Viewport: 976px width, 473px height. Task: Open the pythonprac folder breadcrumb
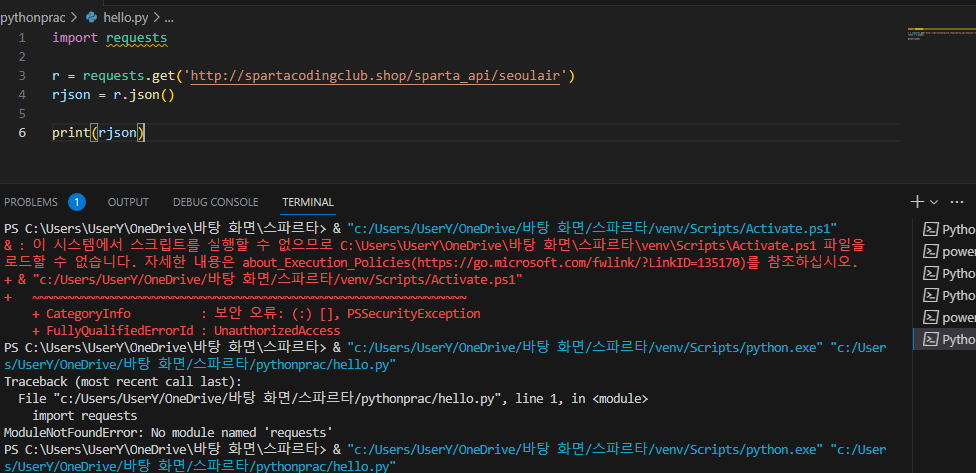coord(33,17)
